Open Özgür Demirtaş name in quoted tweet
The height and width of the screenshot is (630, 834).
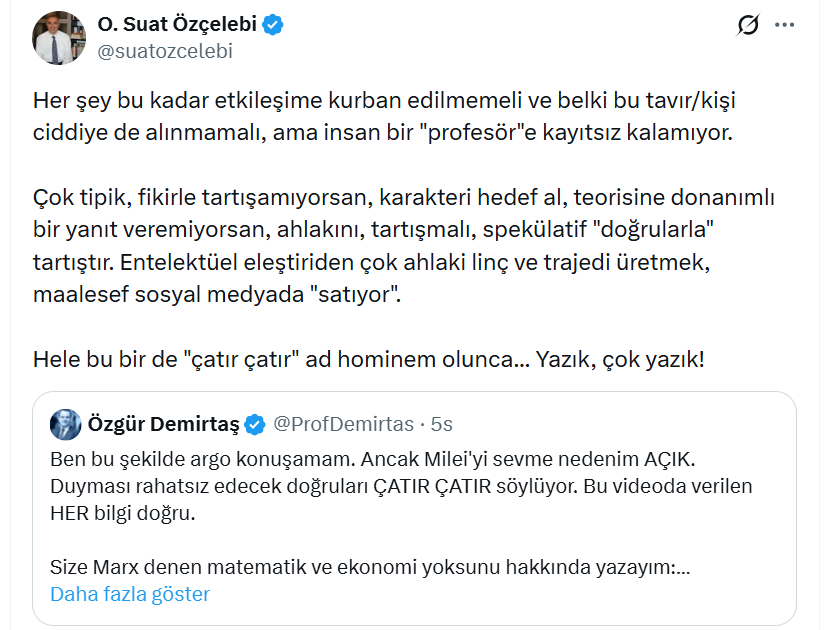(x=163, y=424)
